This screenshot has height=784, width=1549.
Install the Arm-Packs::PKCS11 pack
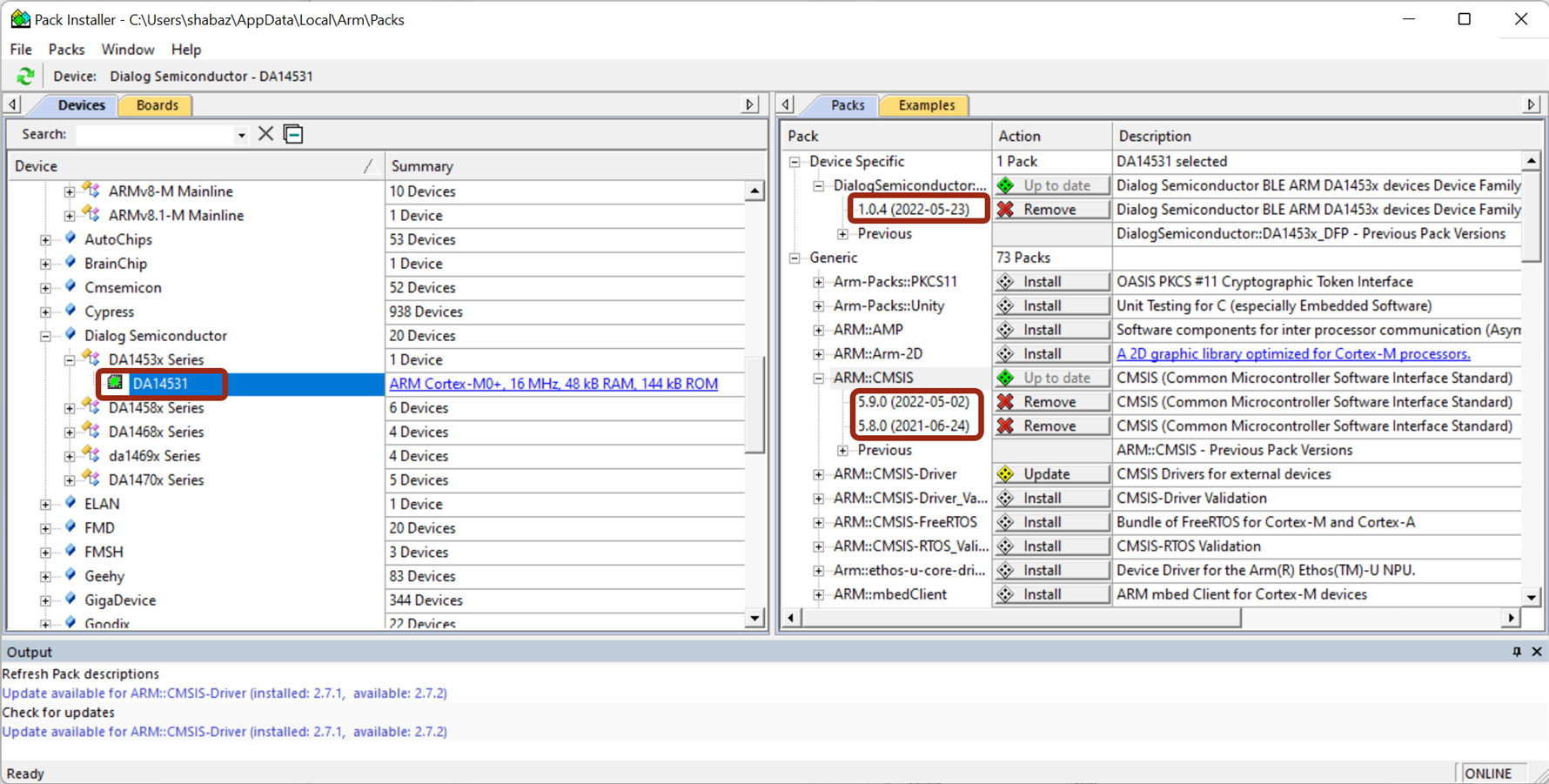[x=1051, y=282]
